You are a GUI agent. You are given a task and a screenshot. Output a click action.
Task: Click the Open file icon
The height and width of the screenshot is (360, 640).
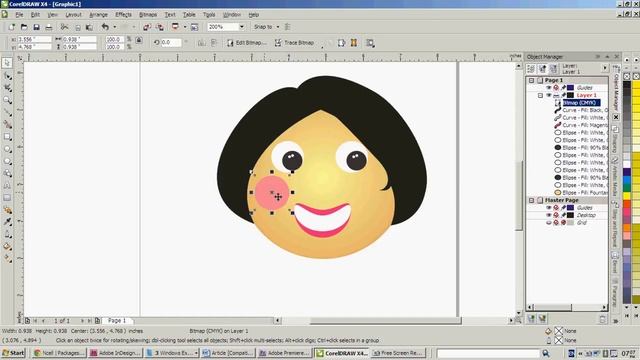(24, 27)
